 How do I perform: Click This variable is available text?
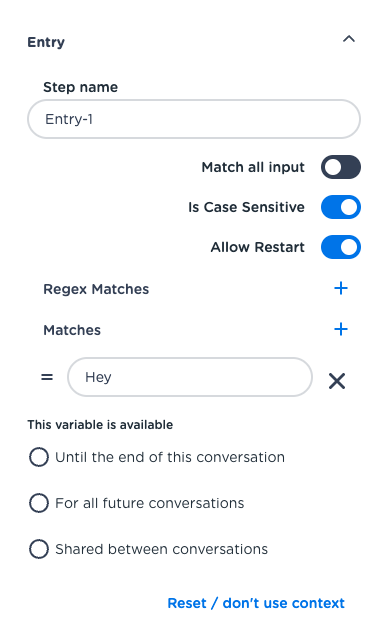coord(100,424)
